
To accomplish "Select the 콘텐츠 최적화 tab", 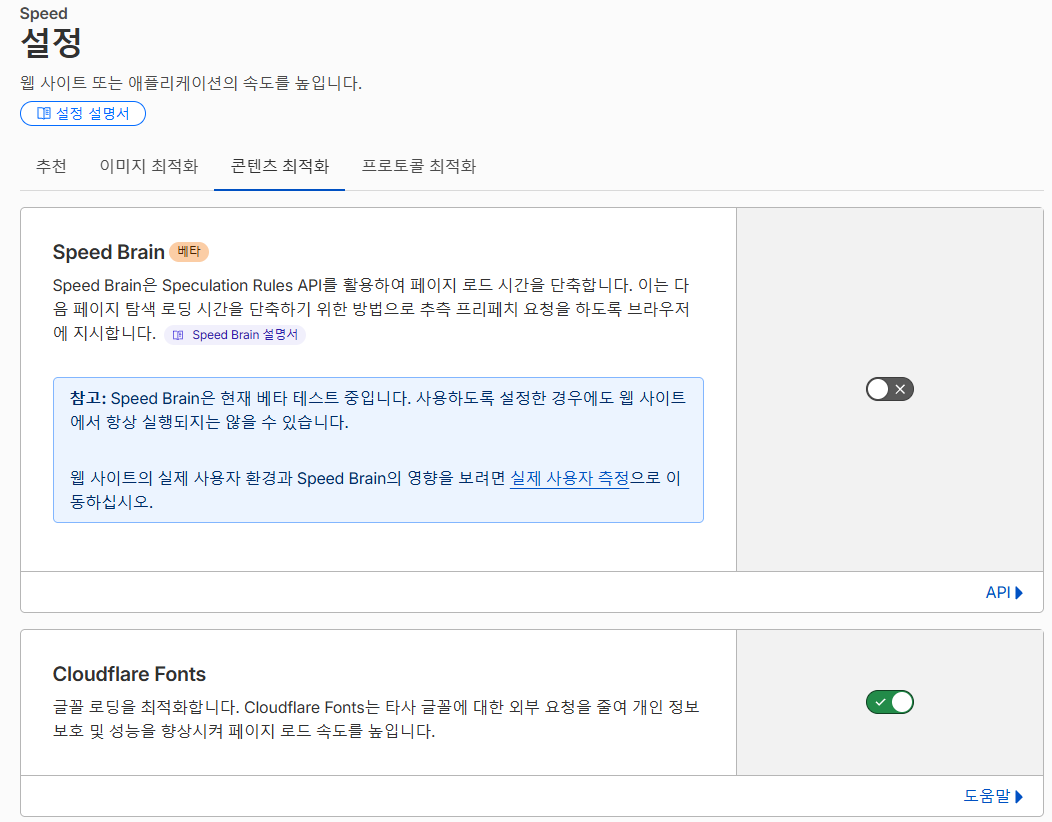I will click(x=280, y=166).
